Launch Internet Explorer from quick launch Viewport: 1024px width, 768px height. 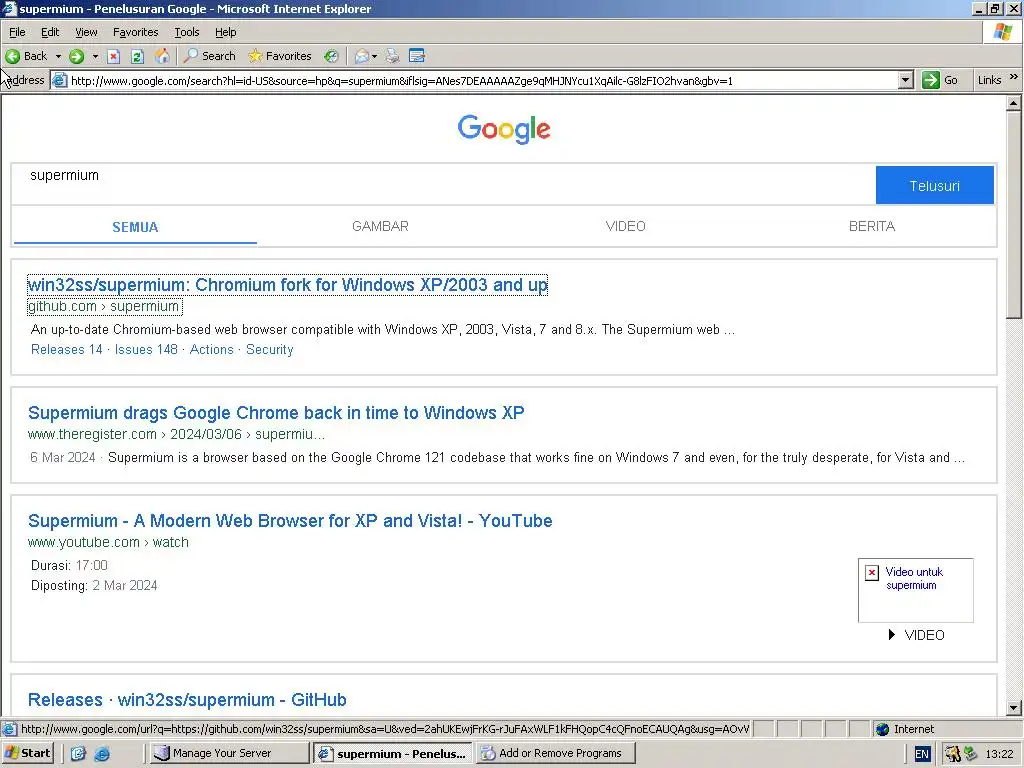pos(102,753)
